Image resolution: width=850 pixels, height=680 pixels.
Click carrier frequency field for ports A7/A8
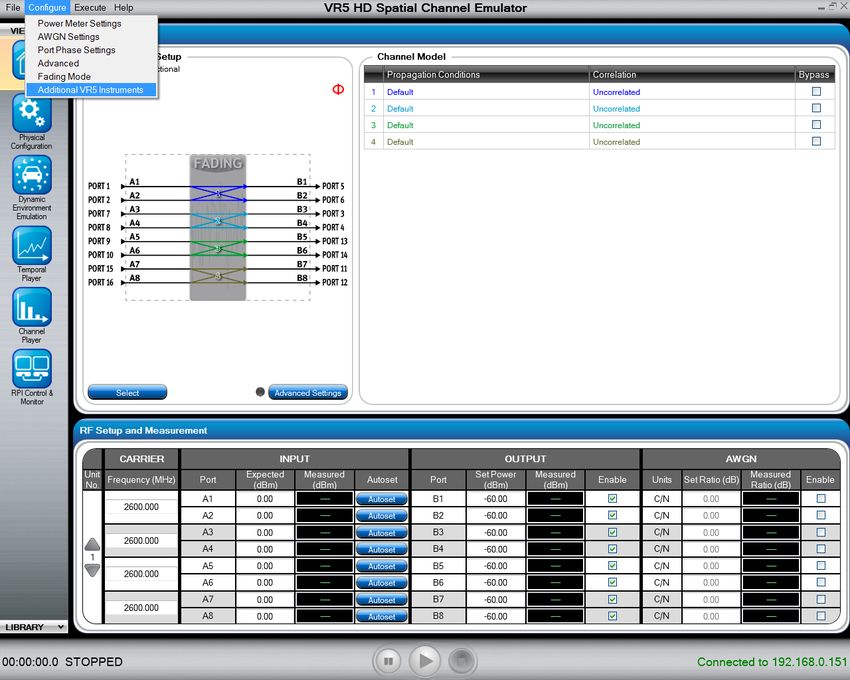click(x=141, y=607)
